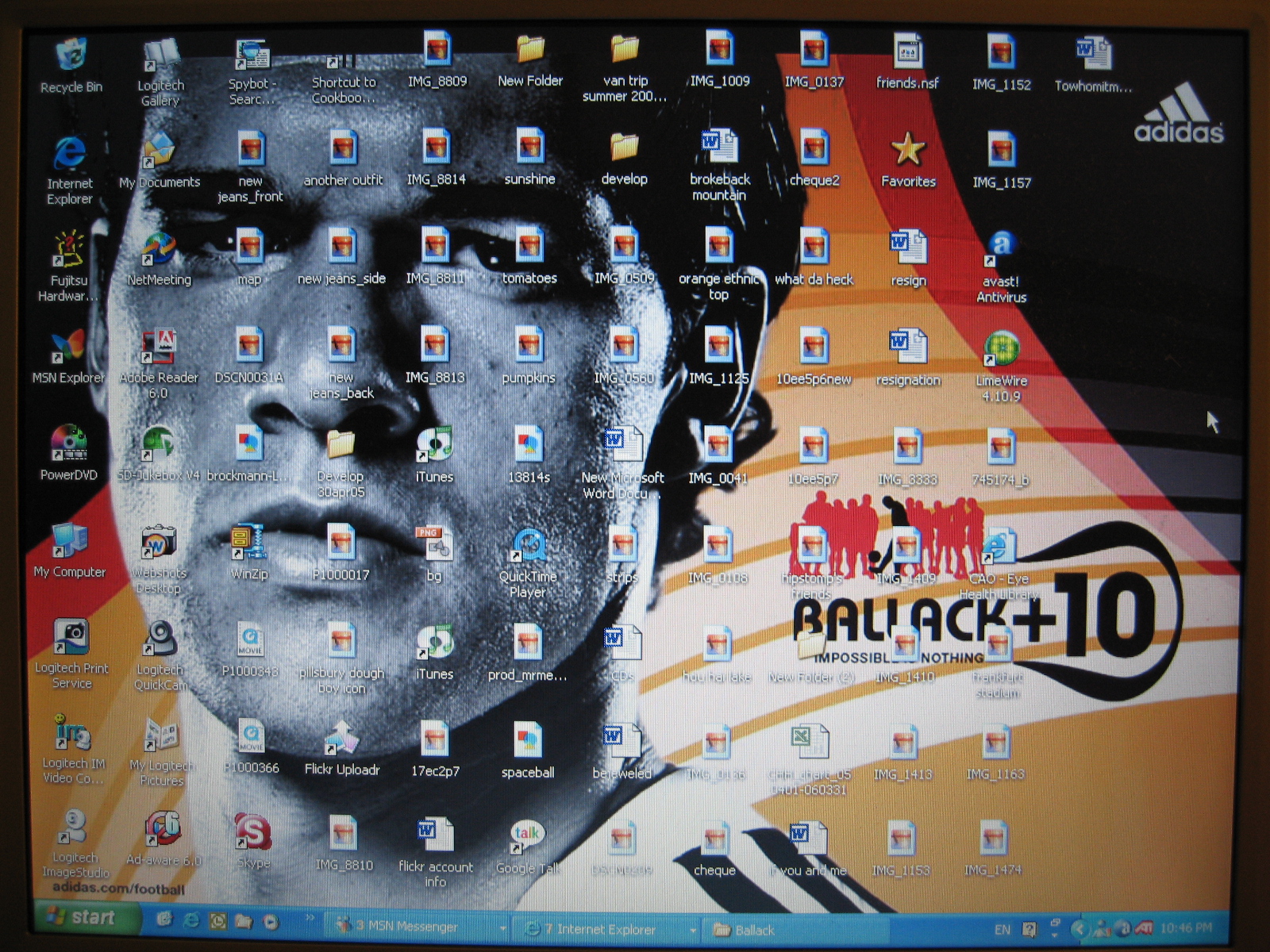Select the Fujitsu Hardware shortcut icon
1270x952 pixels.
(x=69, y=248)
